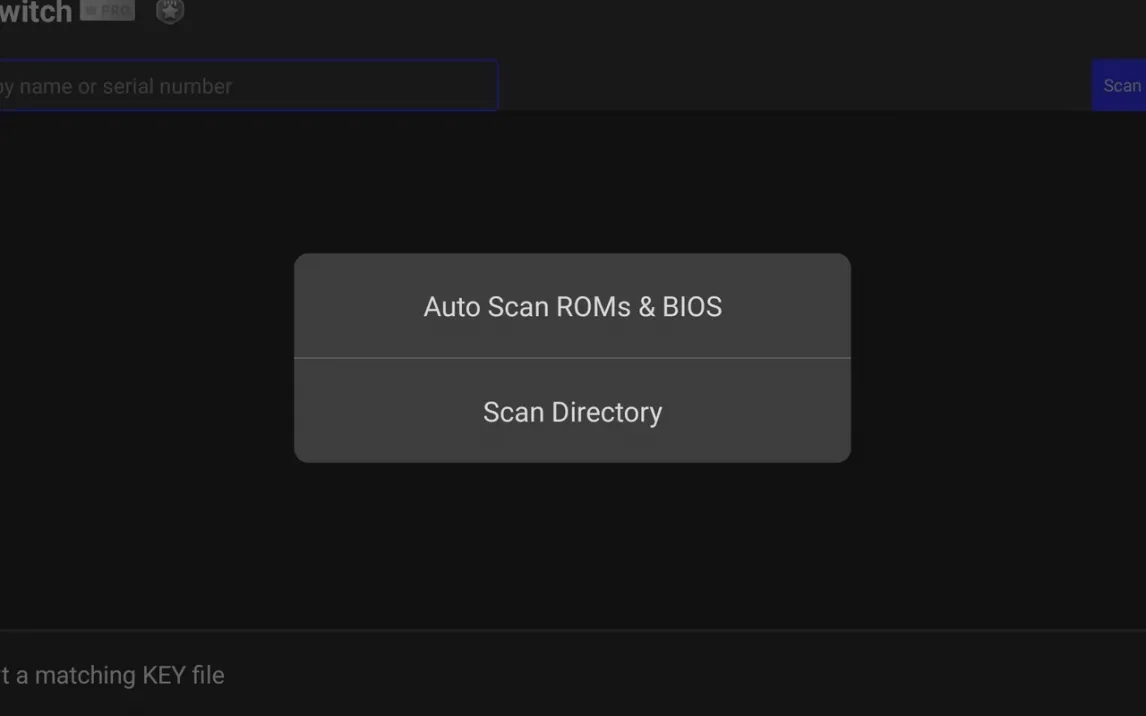The width and height of the screenshot is (1146, 716).
Task: Select Scan Directory from the popup
Action: [x=572, y=412]
